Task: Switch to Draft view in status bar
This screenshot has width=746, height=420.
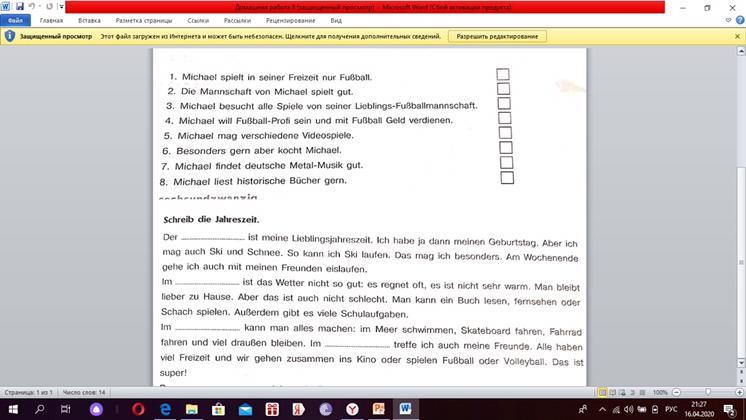Action: click(642, 392)
